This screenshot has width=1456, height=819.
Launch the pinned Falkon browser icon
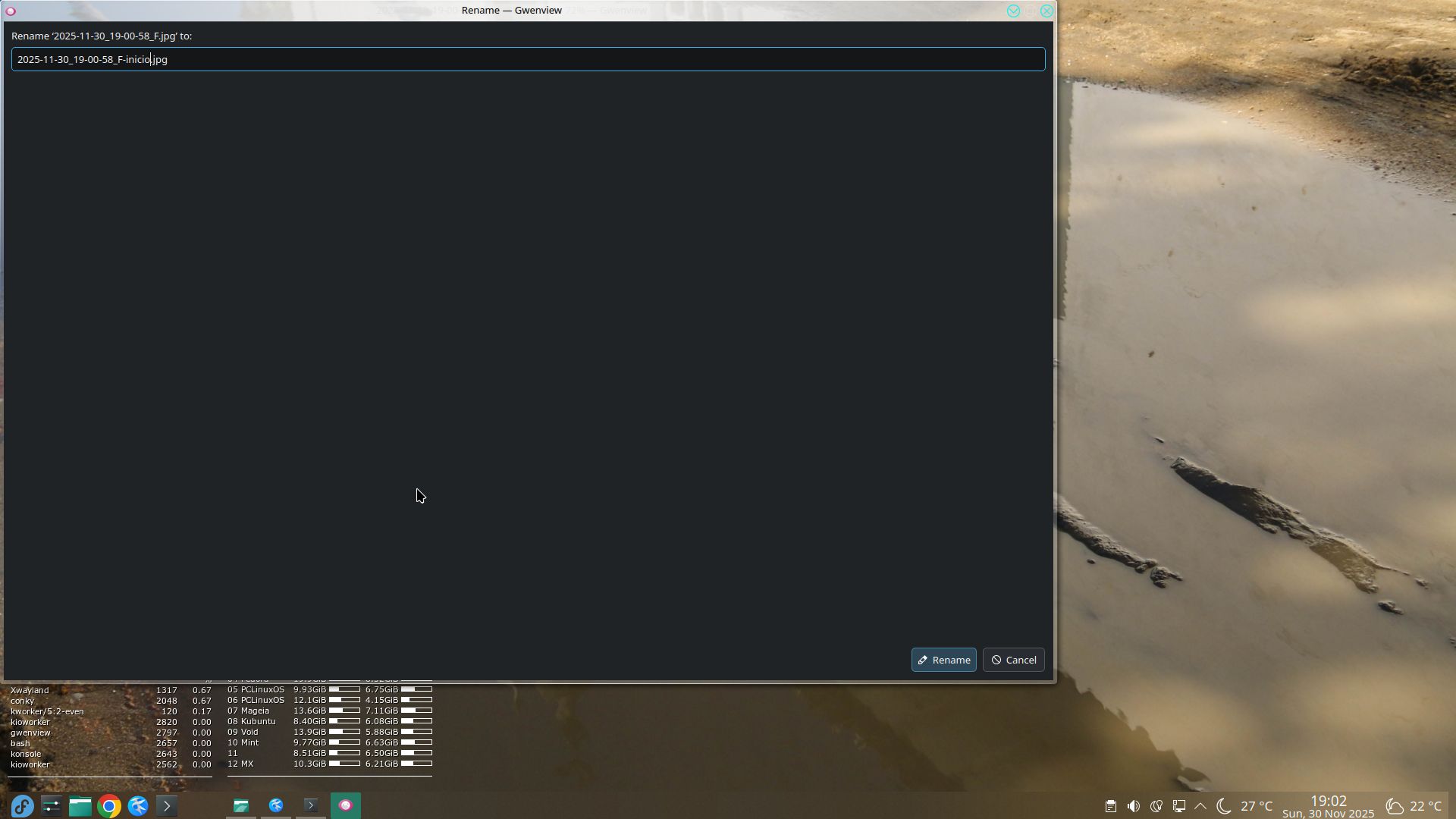(x=138, y=805)
